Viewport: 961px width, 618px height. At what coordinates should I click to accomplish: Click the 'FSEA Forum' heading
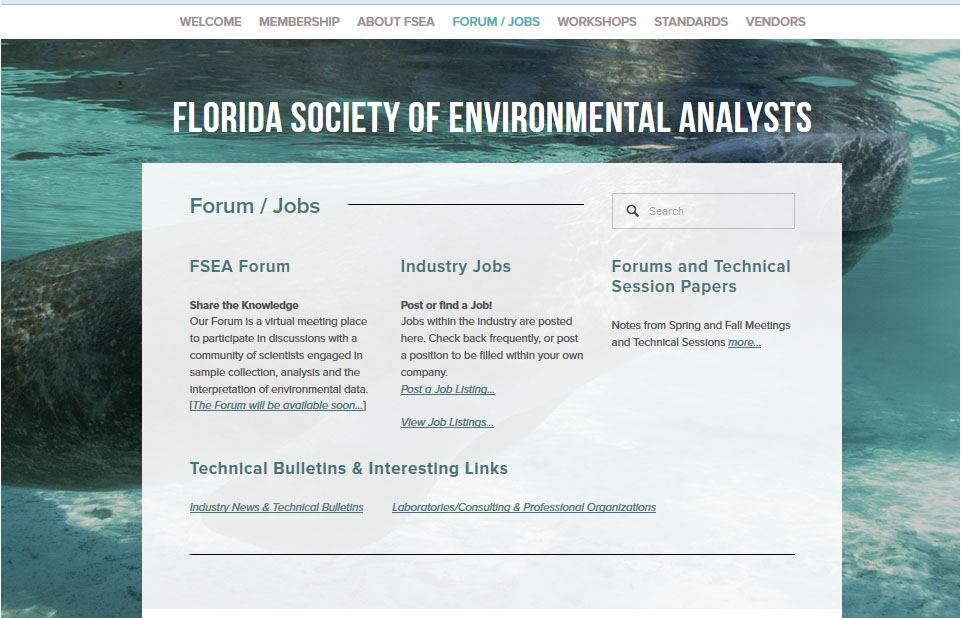coord(240,266)
